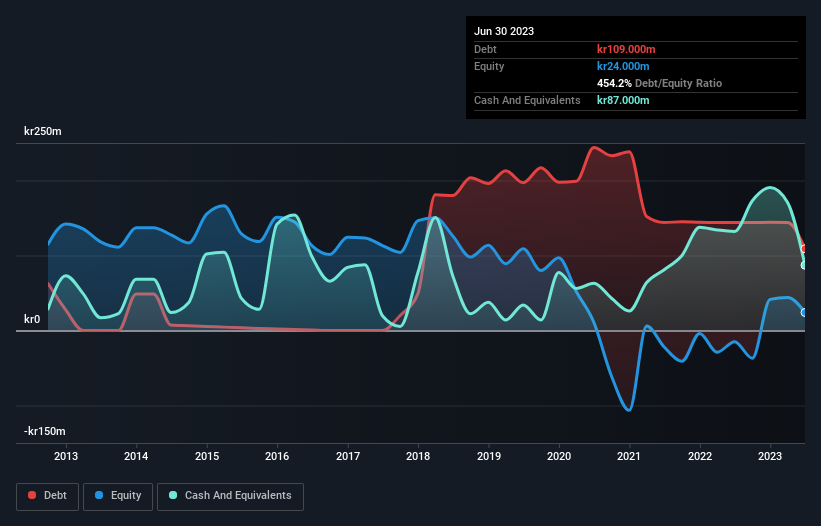Screen dimensions: 821x526
Task: Click the 2021 x-axis label
Action: click(x=629, y=456)
